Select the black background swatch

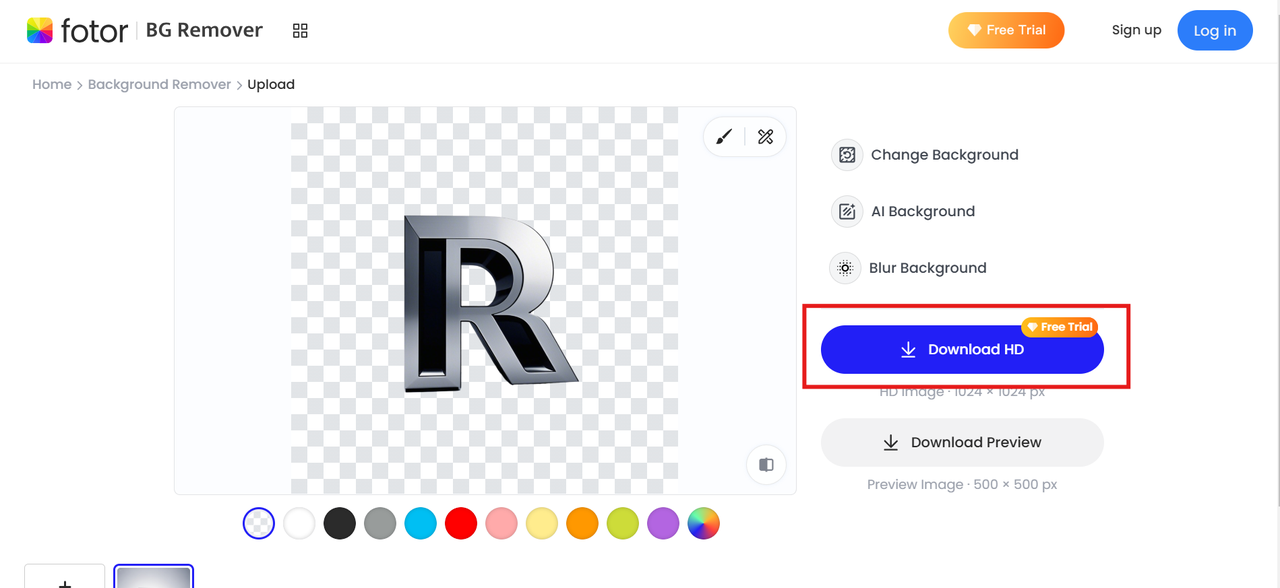tap(340, 523)
